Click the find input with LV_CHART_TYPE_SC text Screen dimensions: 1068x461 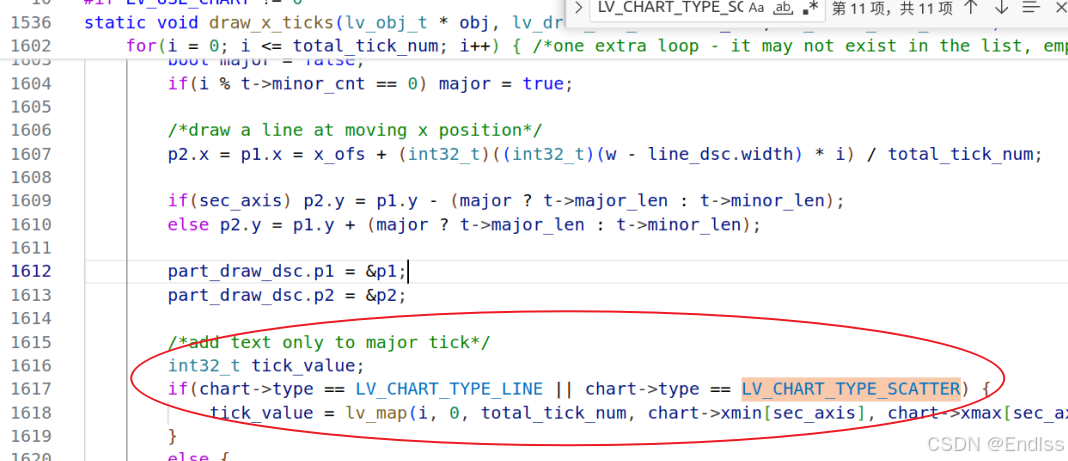670,7
